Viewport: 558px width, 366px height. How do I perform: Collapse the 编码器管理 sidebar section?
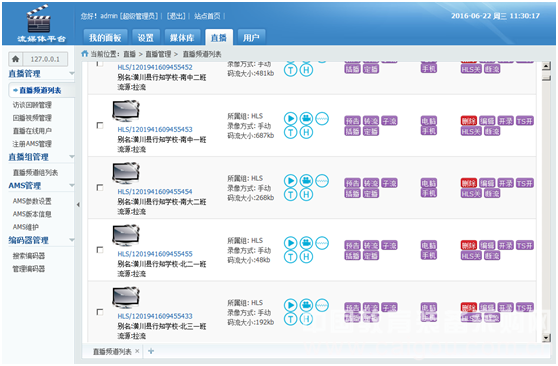[72, 240]
